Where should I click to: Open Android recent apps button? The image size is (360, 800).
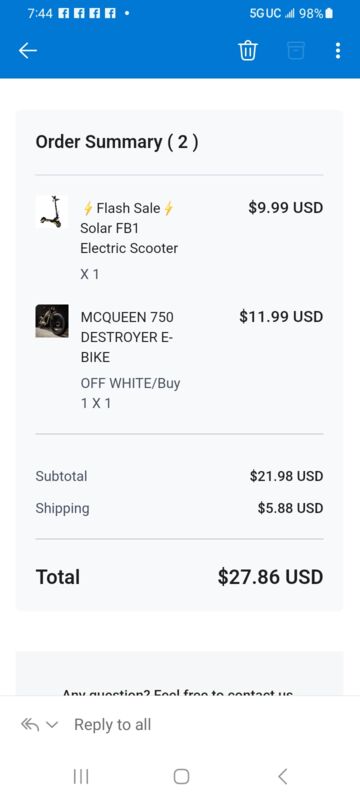[81, 777]
